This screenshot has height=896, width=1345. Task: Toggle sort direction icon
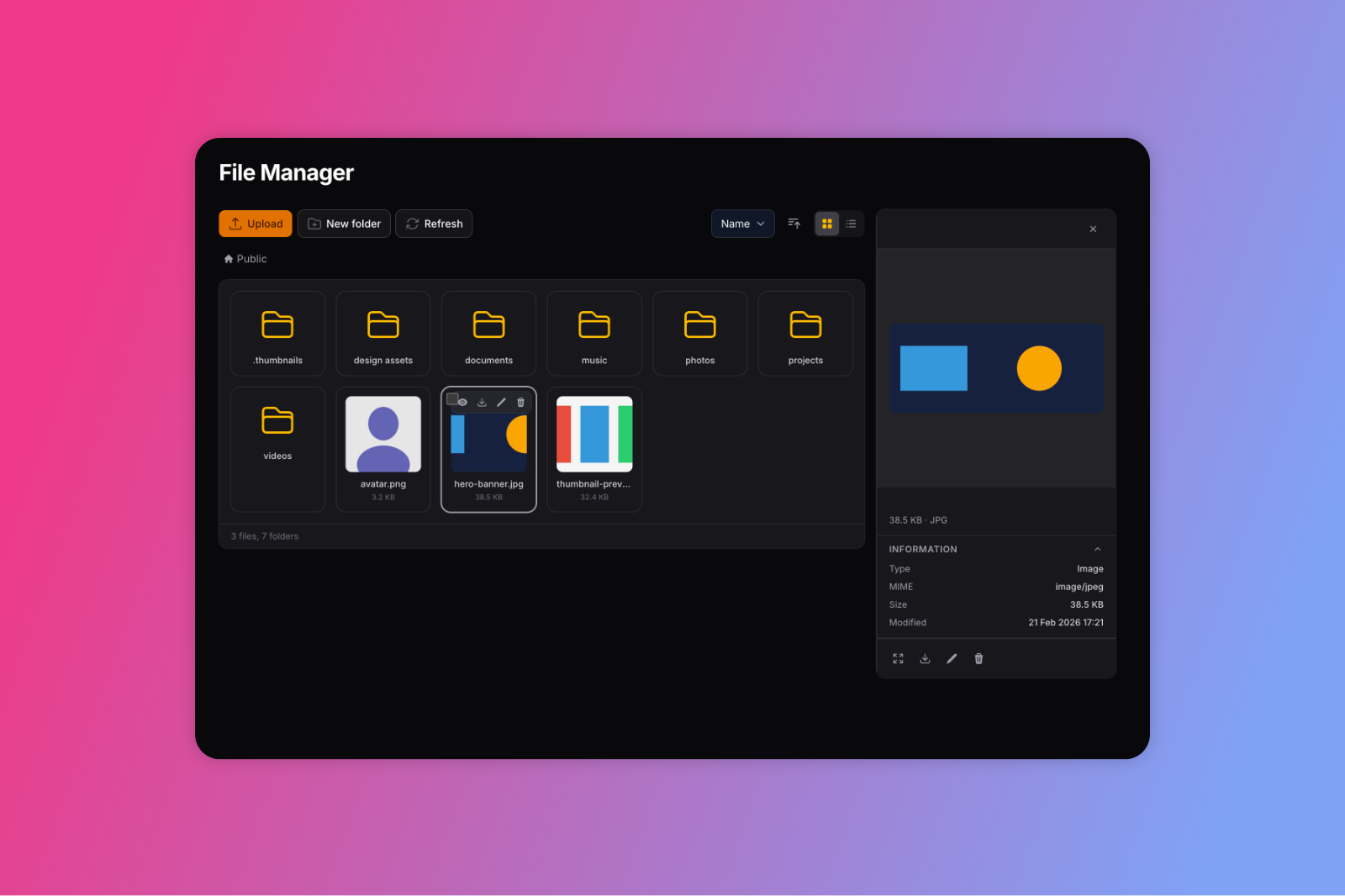pos(794,224)
